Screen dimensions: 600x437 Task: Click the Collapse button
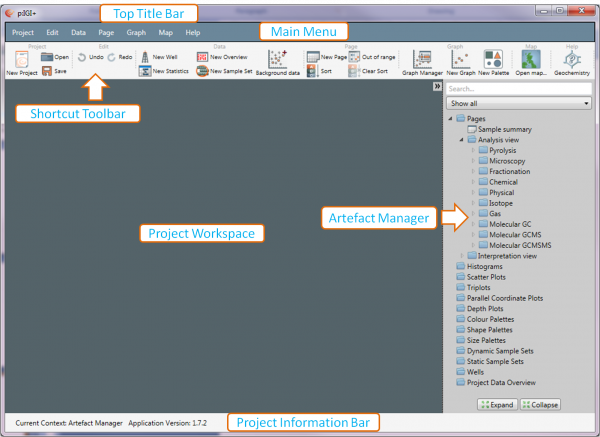coord(540,404)
